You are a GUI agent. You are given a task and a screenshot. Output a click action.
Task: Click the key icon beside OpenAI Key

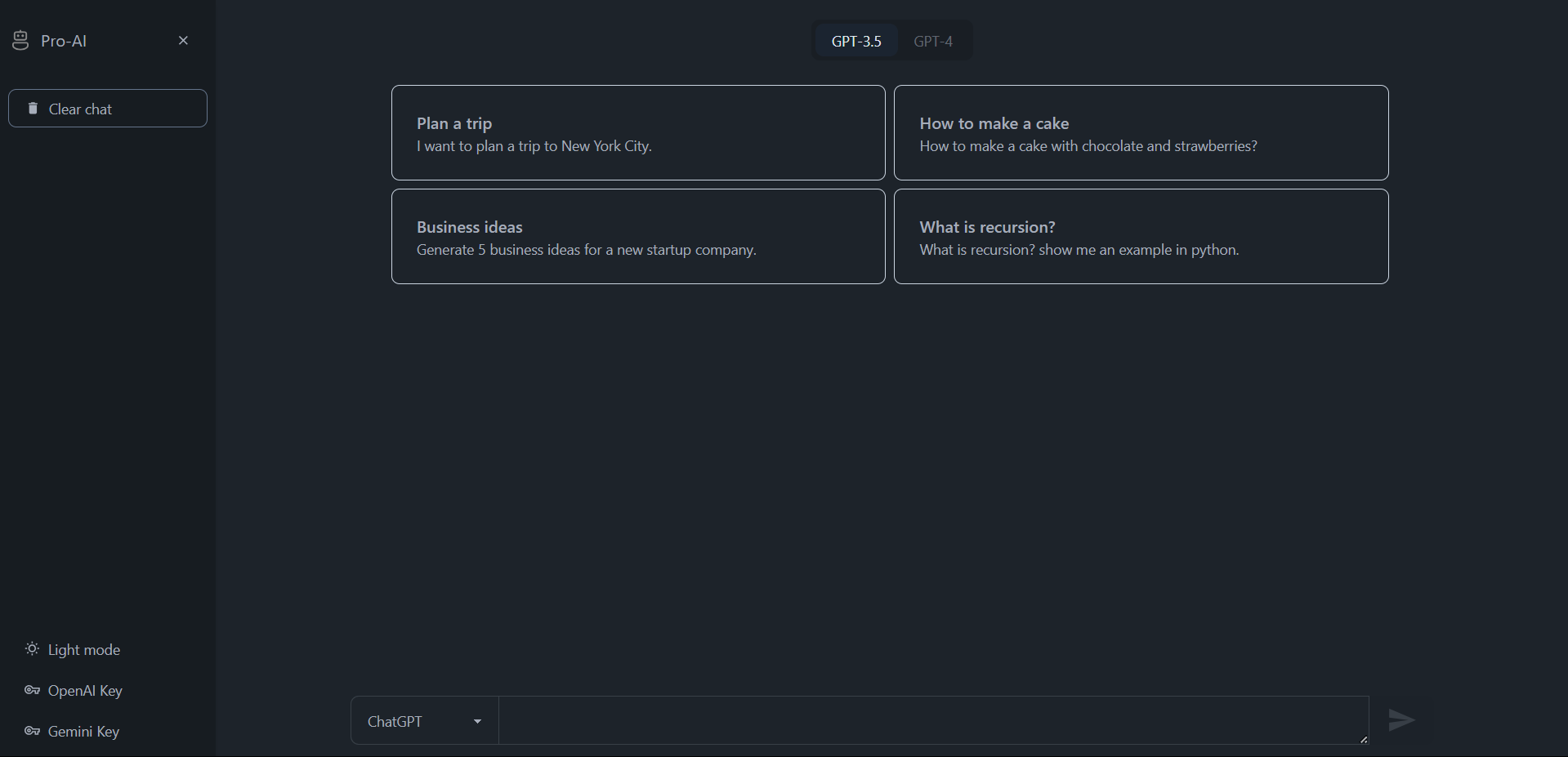tap(32, 690)
